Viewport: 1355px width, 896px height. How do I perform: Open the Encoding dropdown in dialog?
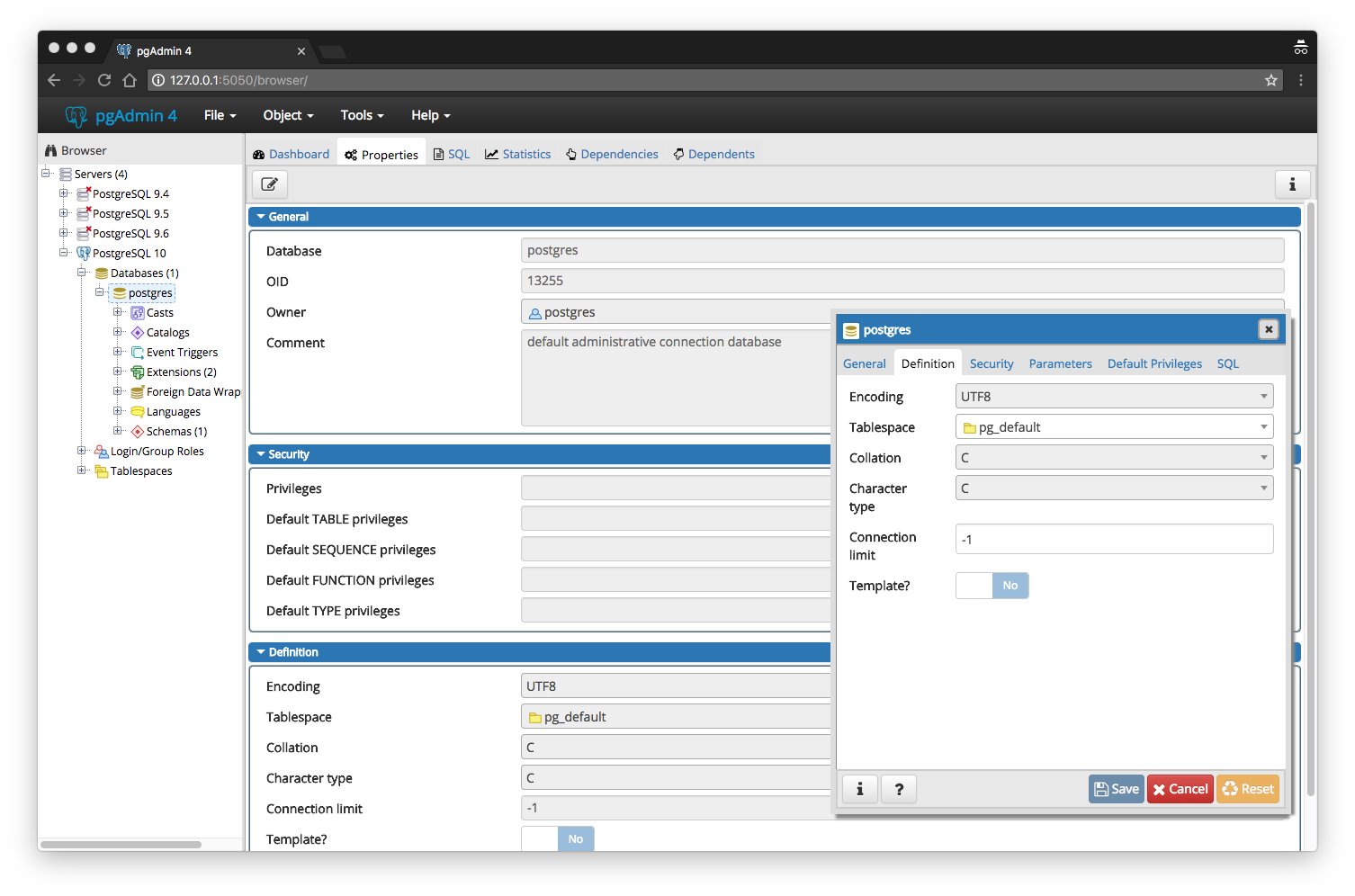click(1114, 396)
